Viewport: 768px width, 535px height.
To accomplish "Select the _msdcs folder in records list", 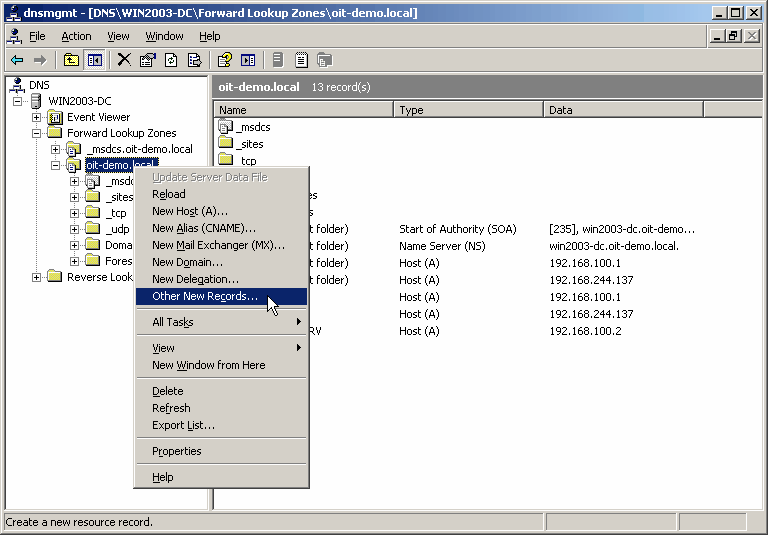I will click(252, 127).
